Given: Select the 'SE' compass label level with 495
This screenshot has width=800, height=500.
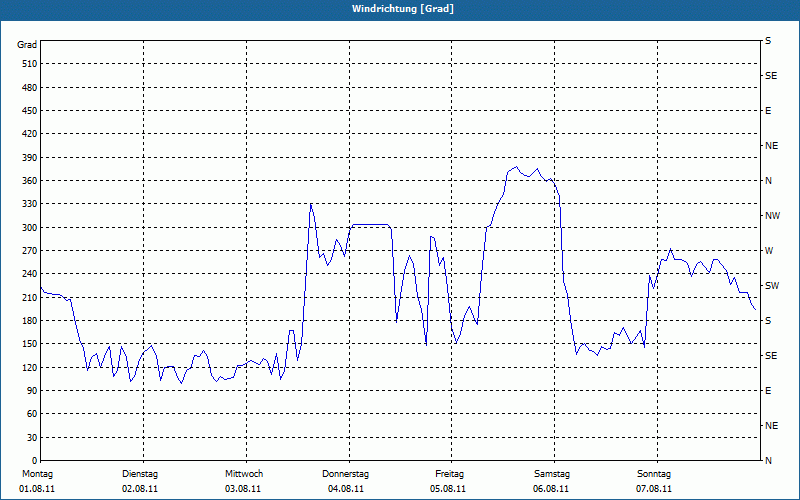Looking at the screenshot, I should pos(771,76).
